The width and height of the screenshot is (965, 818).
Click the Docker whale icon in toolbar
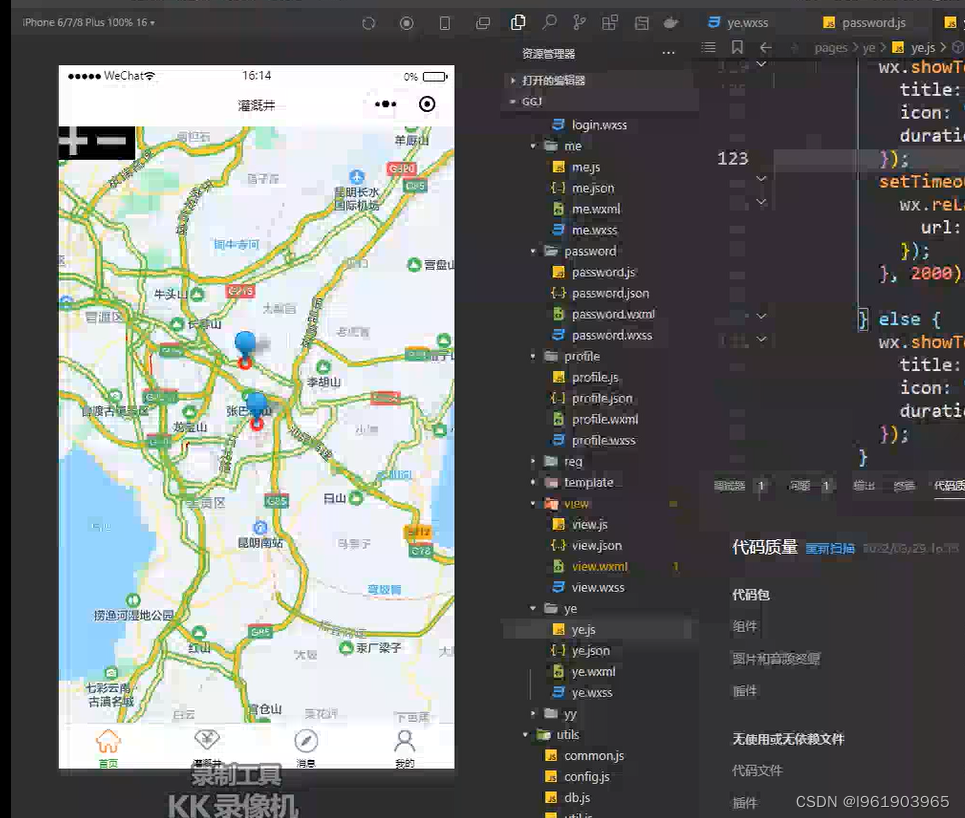671,23
